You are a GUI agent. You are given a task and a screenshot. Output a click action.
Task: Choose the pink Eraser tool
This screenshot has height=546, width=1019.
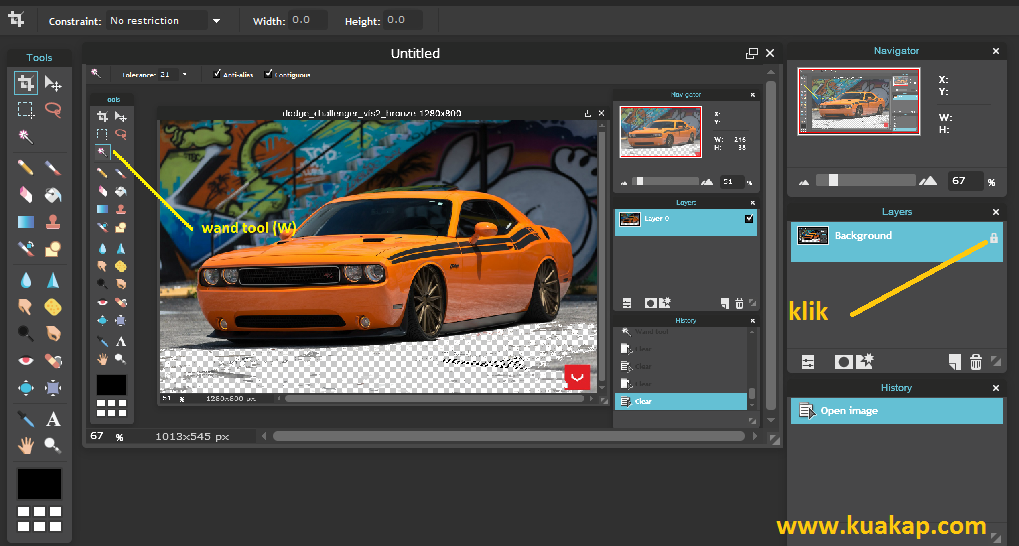[x=25, y=194]
